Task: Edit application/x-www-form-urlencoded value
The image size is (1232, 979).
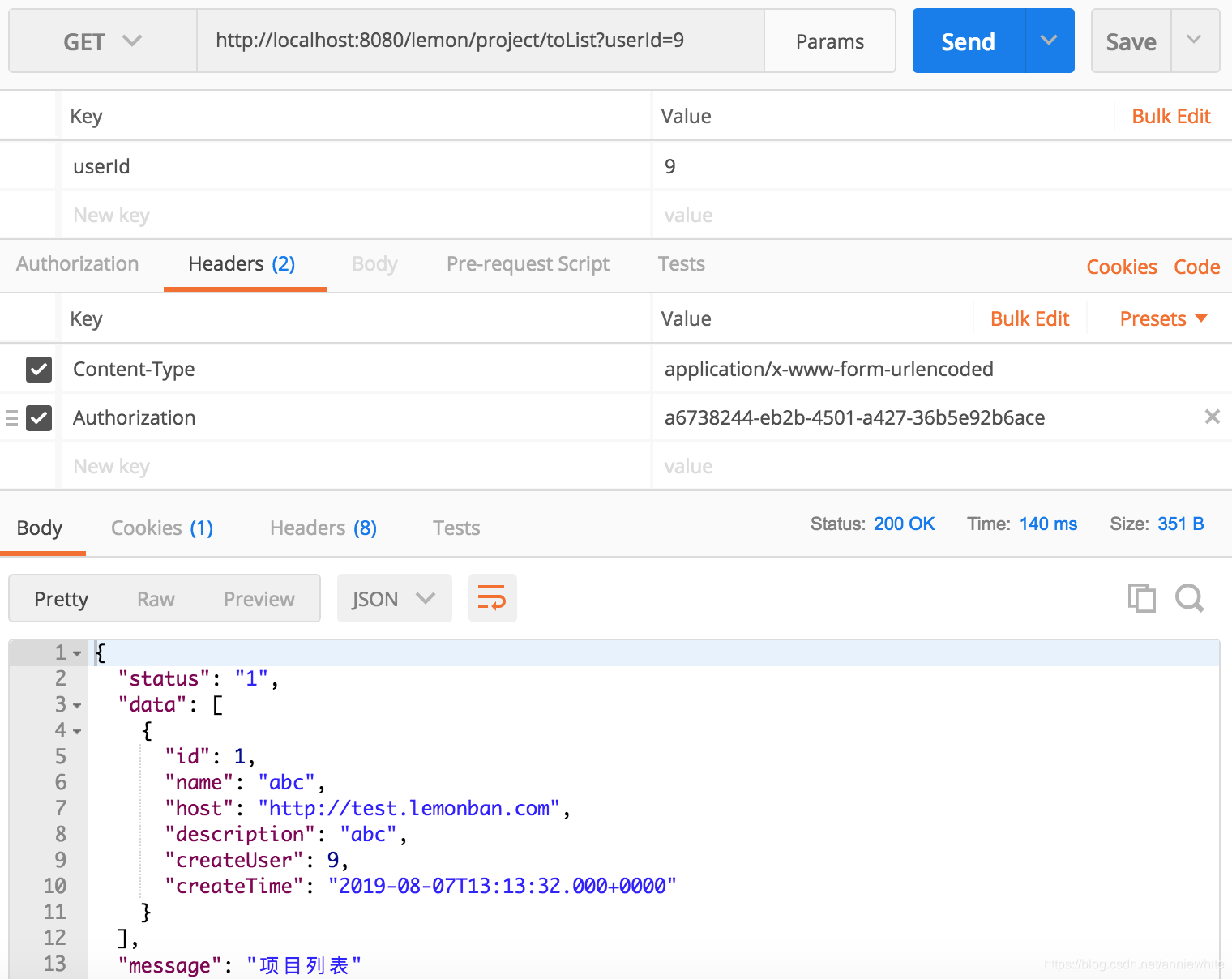Action: [x=943, y=369]
